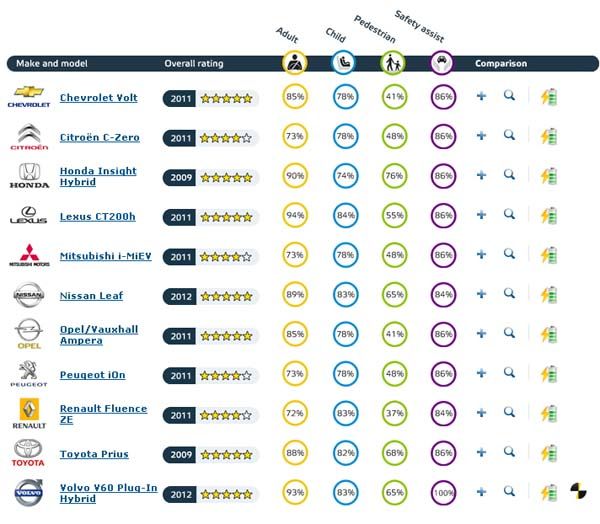Open the Chevrolet Volt link
The width and height of the screenshot is (600, 524).
[x=99, y=98]
